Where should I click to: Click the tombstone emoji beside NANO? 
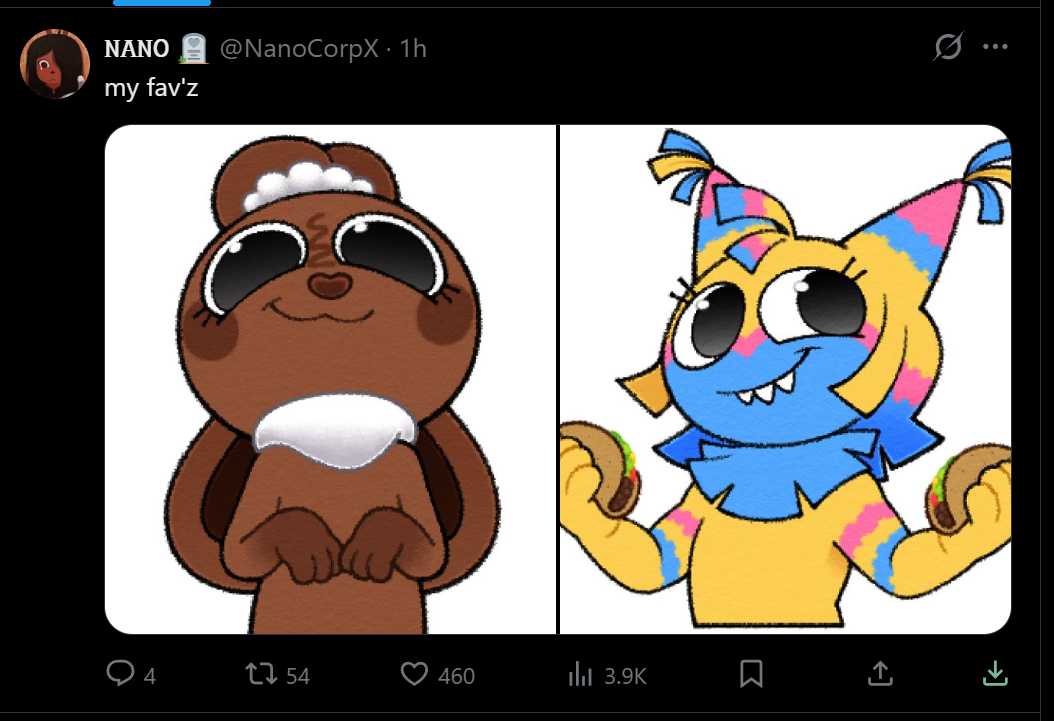[192, 47]
